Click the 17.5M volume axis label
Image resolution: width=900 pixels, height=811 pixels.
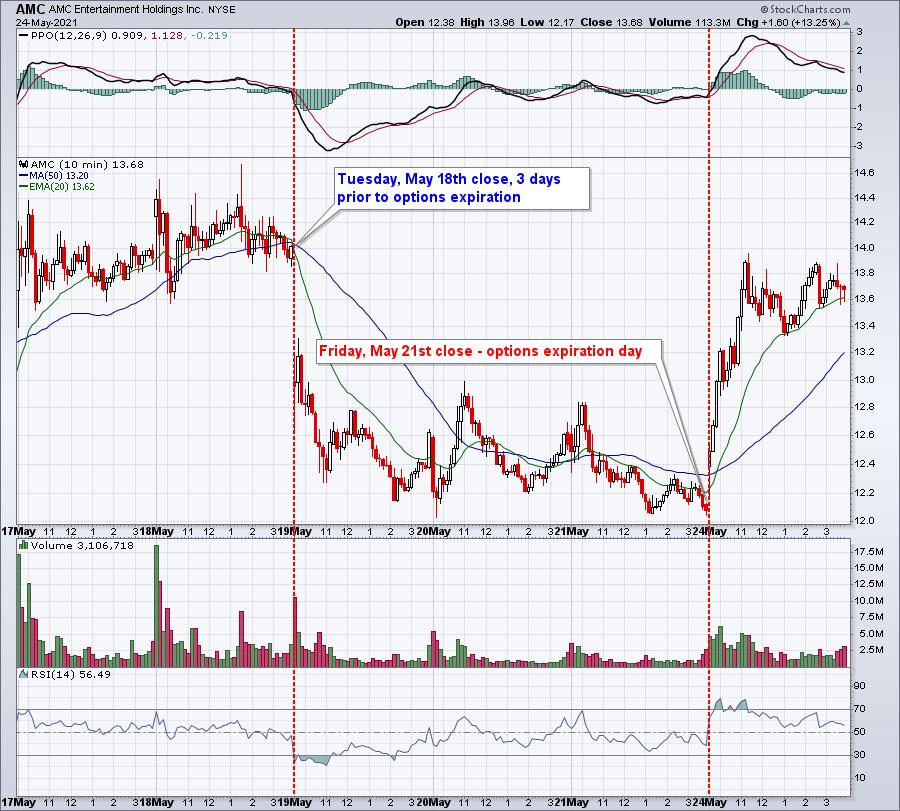pos(869,551)
